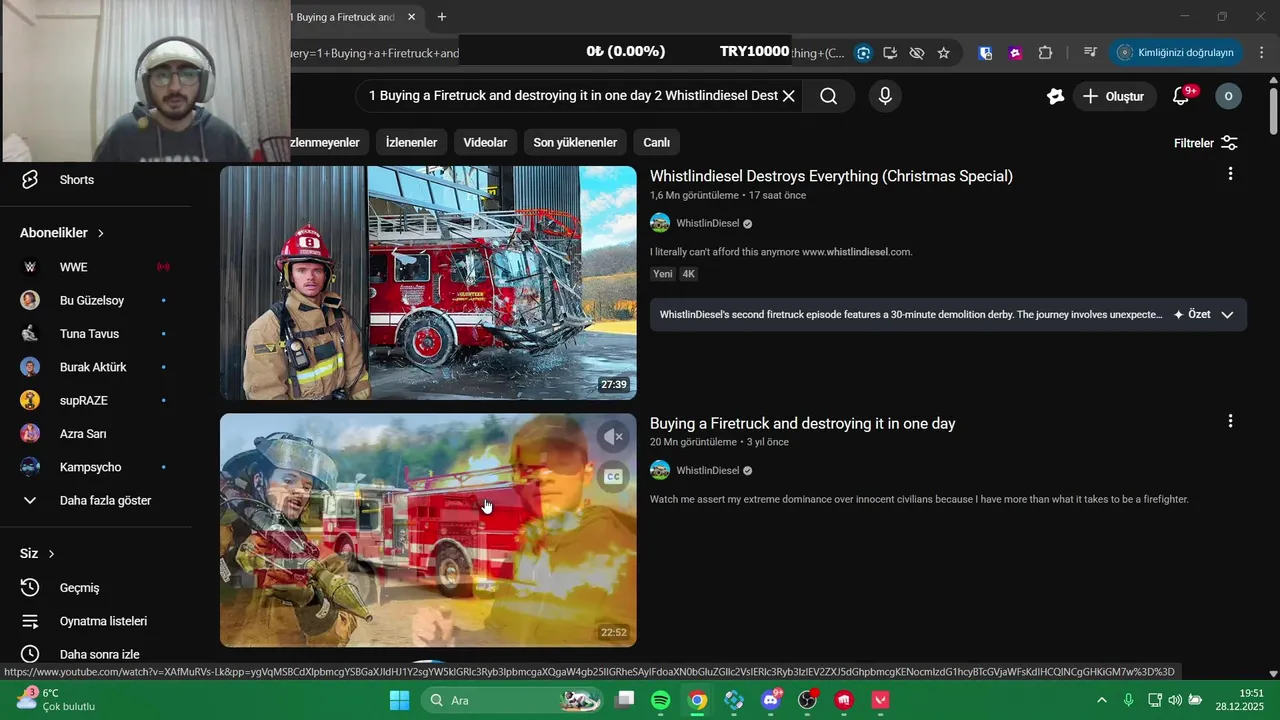Open a new browser tab
This screenshot has height=720, width=1280.
pyautogui.click(x=442, y=17)
